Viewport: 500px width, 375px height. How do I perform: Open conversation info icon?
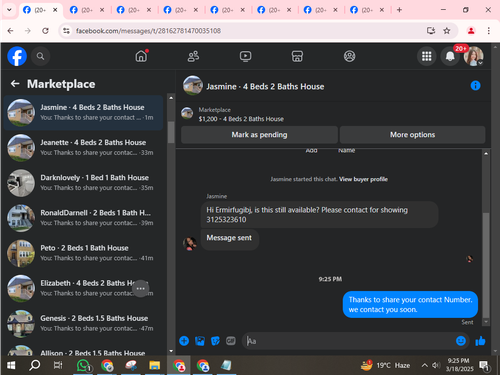coord(475,86)
